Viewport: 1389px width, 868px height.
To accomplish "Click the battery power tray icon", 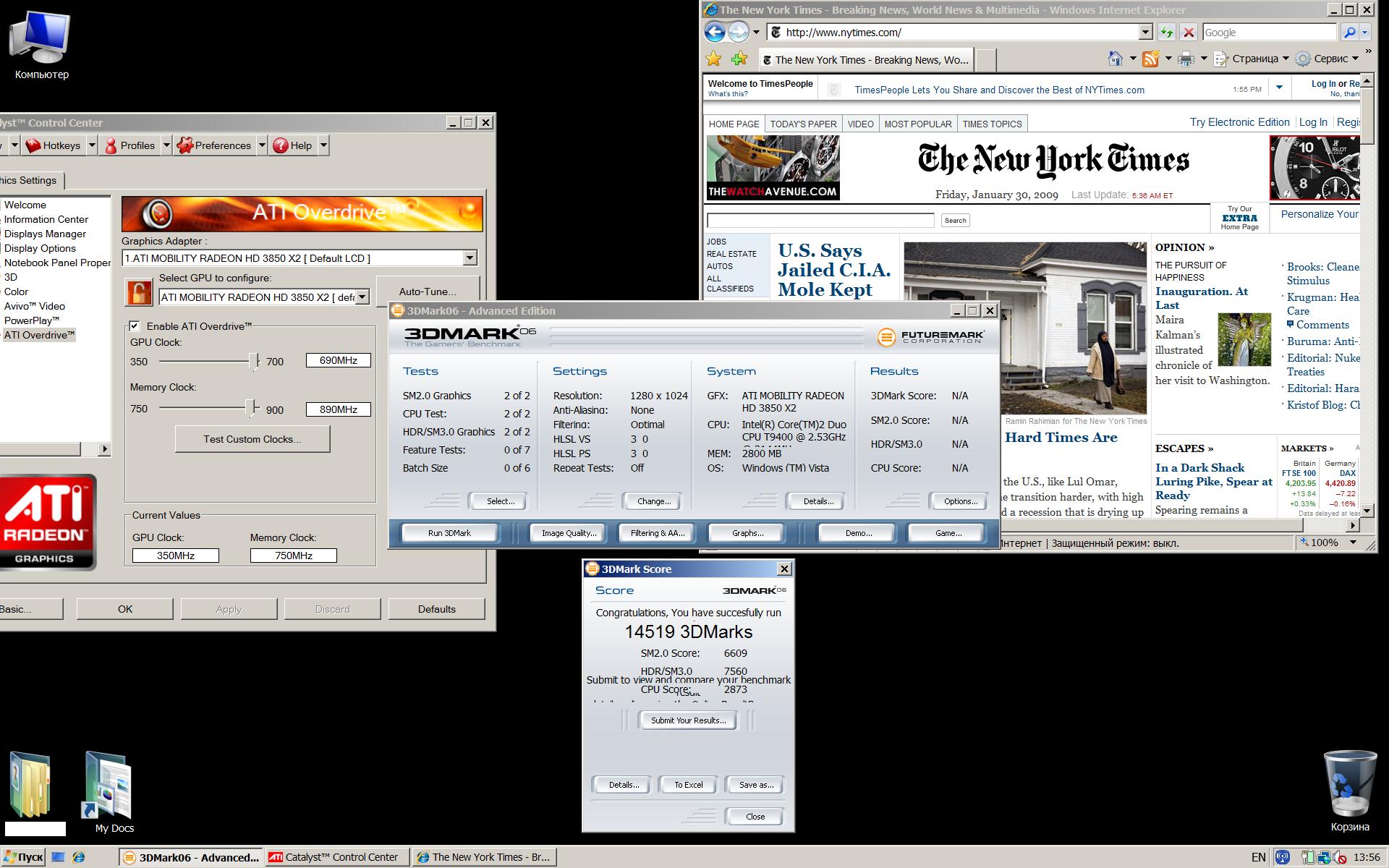I will click(x=1308, y=857).
